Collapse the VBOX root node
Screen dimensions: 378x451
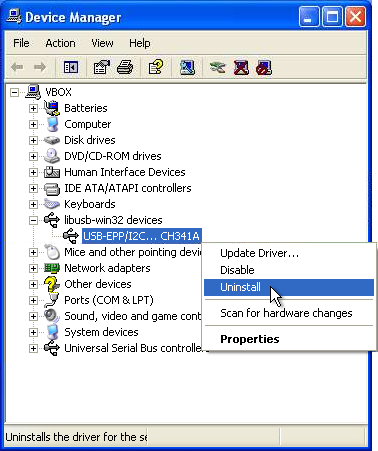click(x=14, y=92)
